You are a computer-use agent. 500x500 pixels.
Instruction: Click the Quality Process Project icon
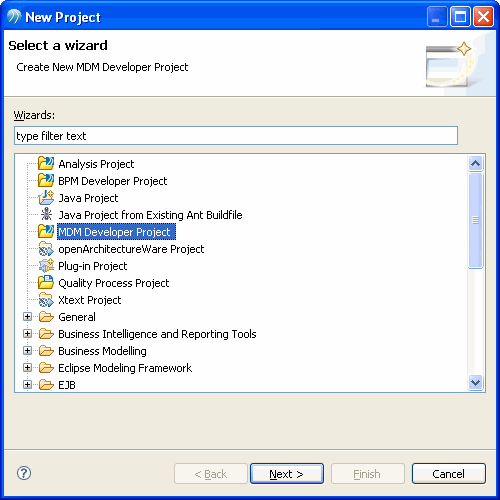pos(46,283)
